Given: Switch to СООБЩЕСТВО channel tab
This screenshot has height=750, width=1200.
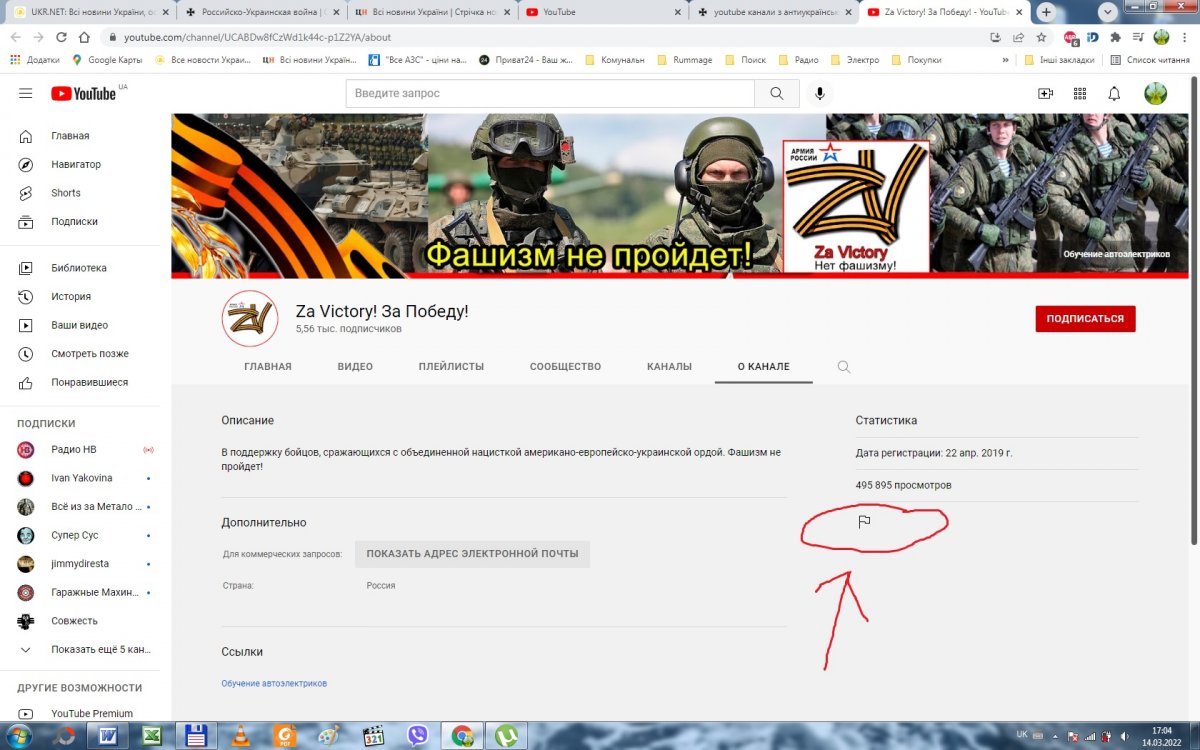Looking at the screenshot, I should click(565, 367).
